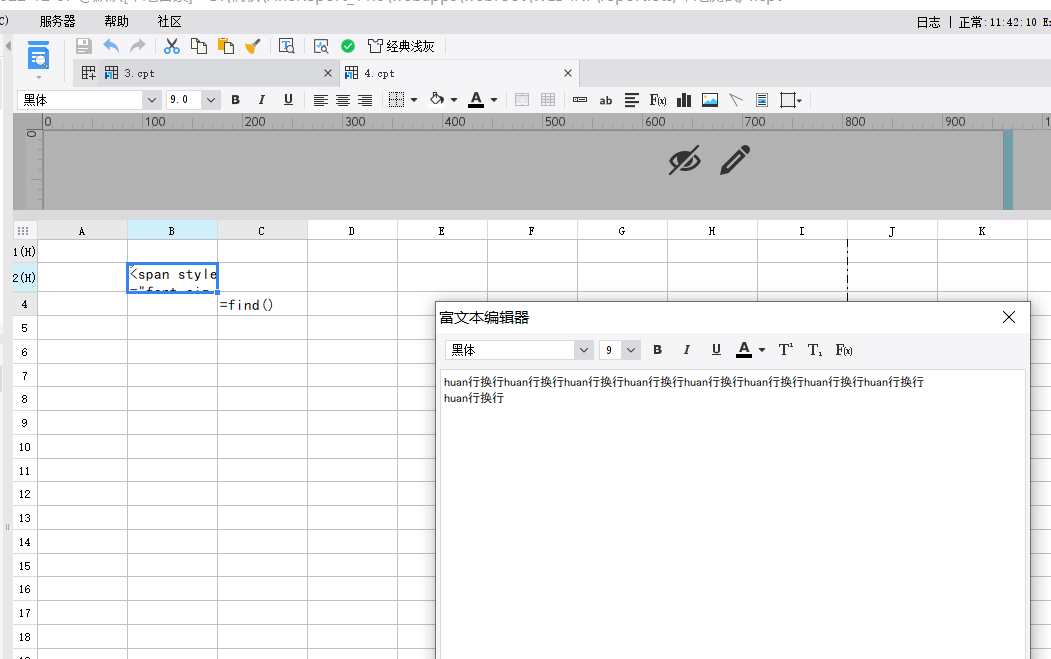Image resolution: width=1051 pixels, height=659 pixels.
Task: Open font size dropdown in rich text editor
Action: point(631,350)
